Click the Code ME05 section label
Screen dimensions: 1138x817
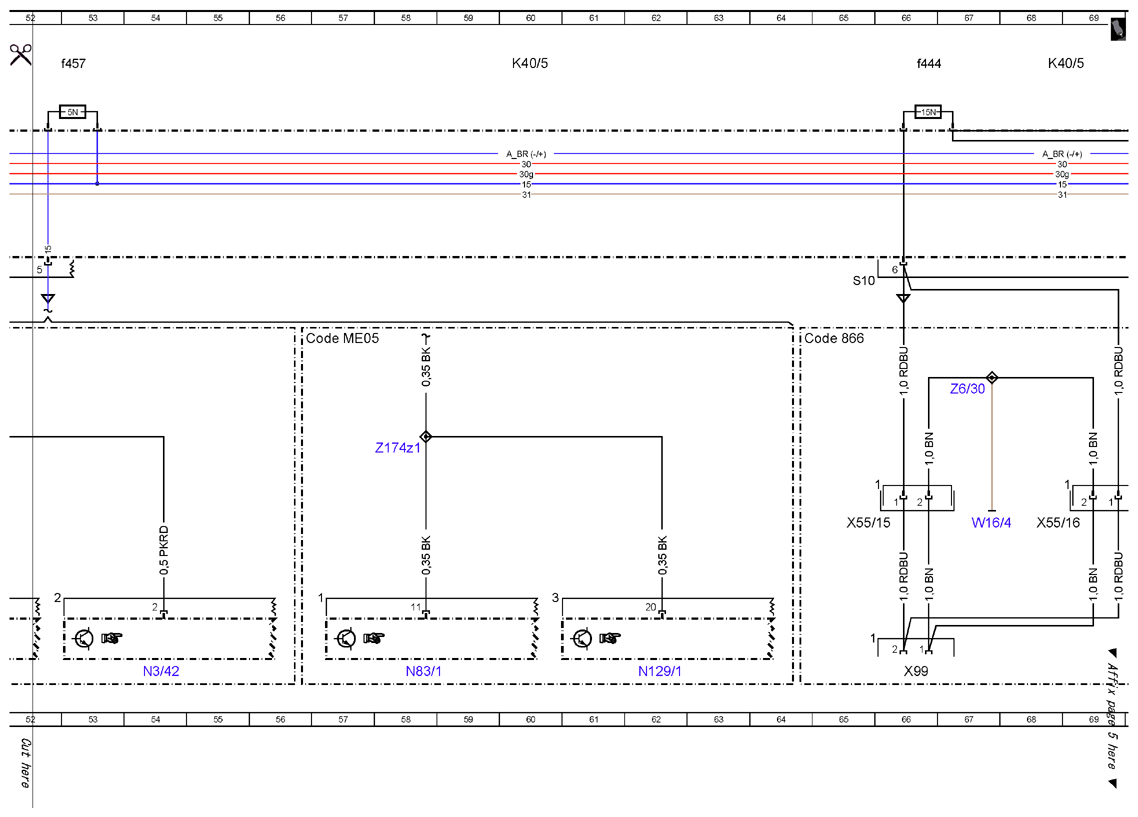(x=343, y=338)
